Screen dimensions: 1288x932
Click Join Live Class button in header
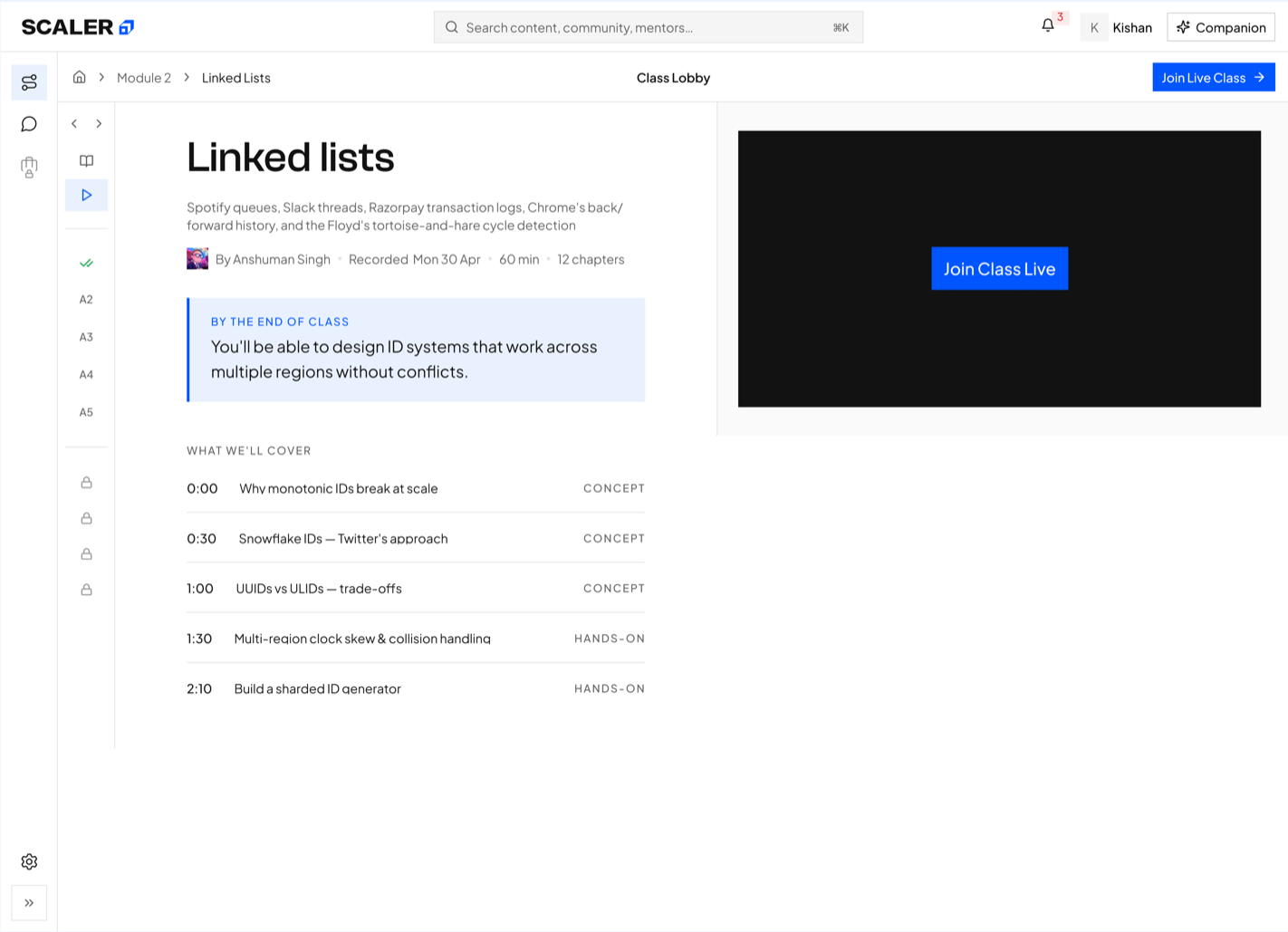[1214, 77]
